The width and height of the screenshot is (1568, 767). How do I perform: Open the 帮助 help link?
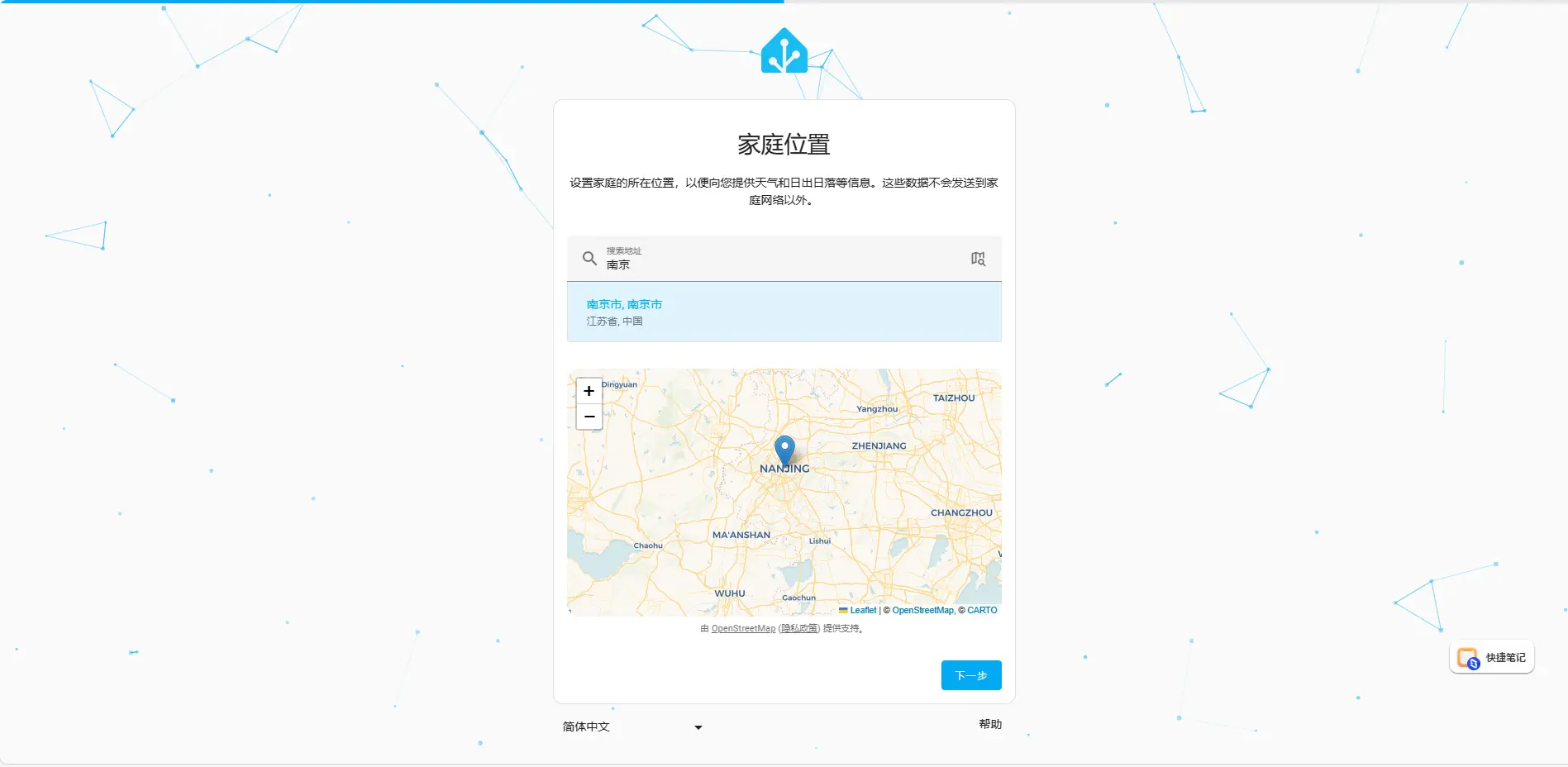989,724
